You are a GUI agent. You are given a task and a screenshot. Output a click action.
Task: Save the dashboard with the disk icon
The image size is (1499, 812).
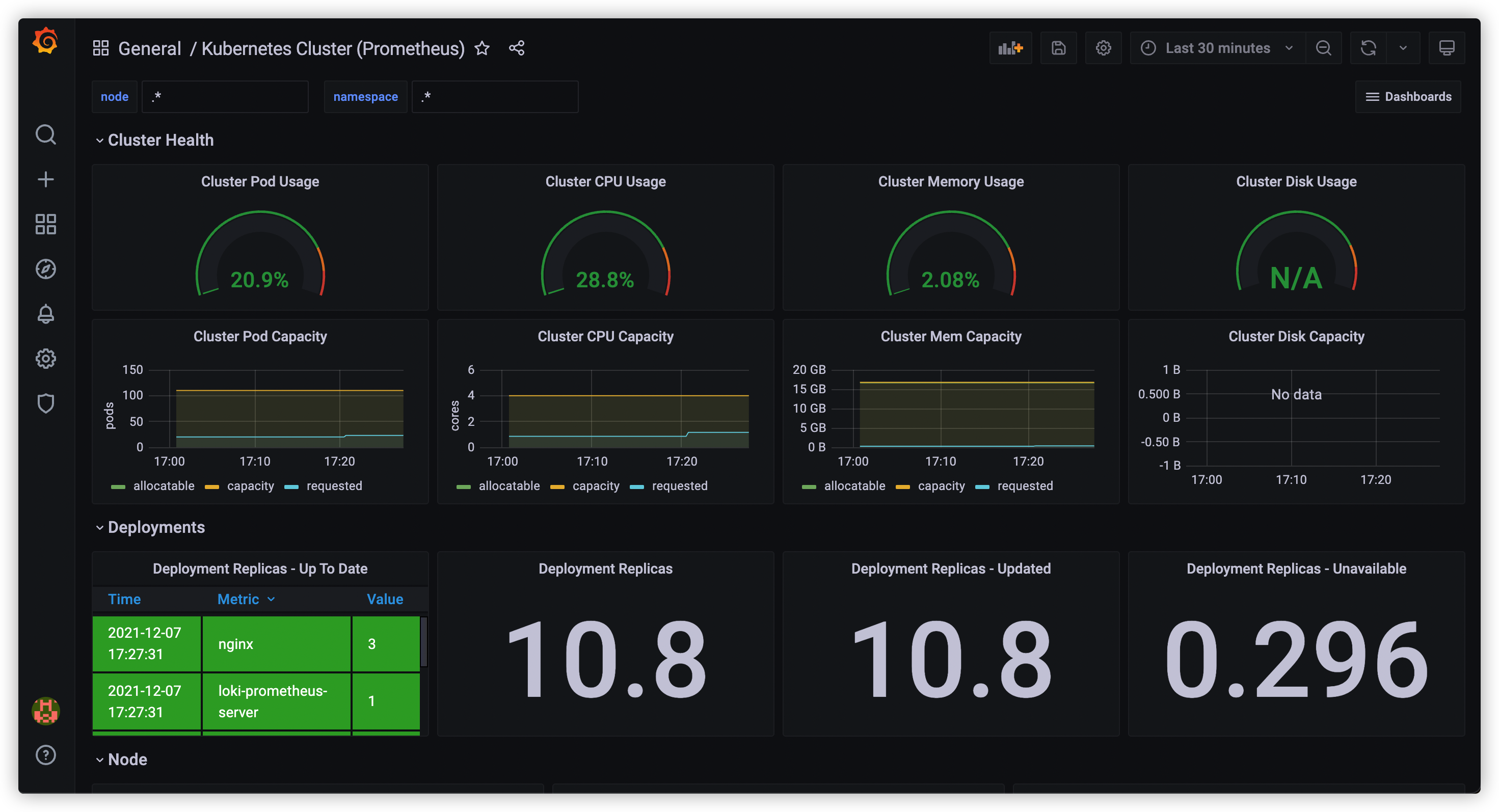1058,48
